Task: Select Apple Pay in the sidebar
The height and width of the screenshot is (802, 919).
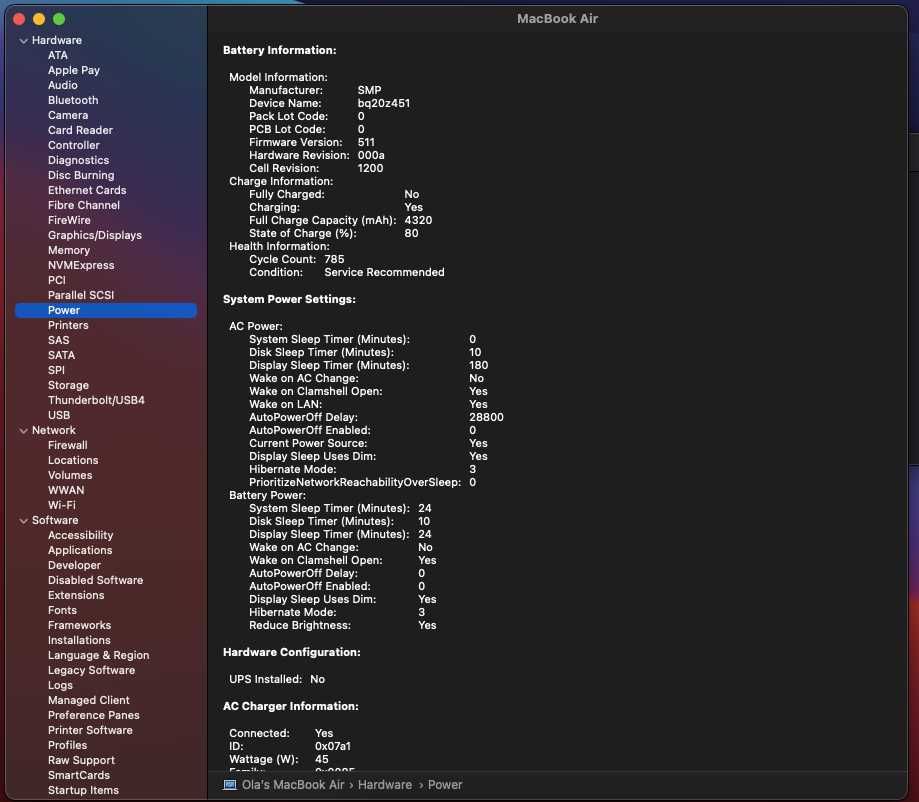Action: [74, 70]
